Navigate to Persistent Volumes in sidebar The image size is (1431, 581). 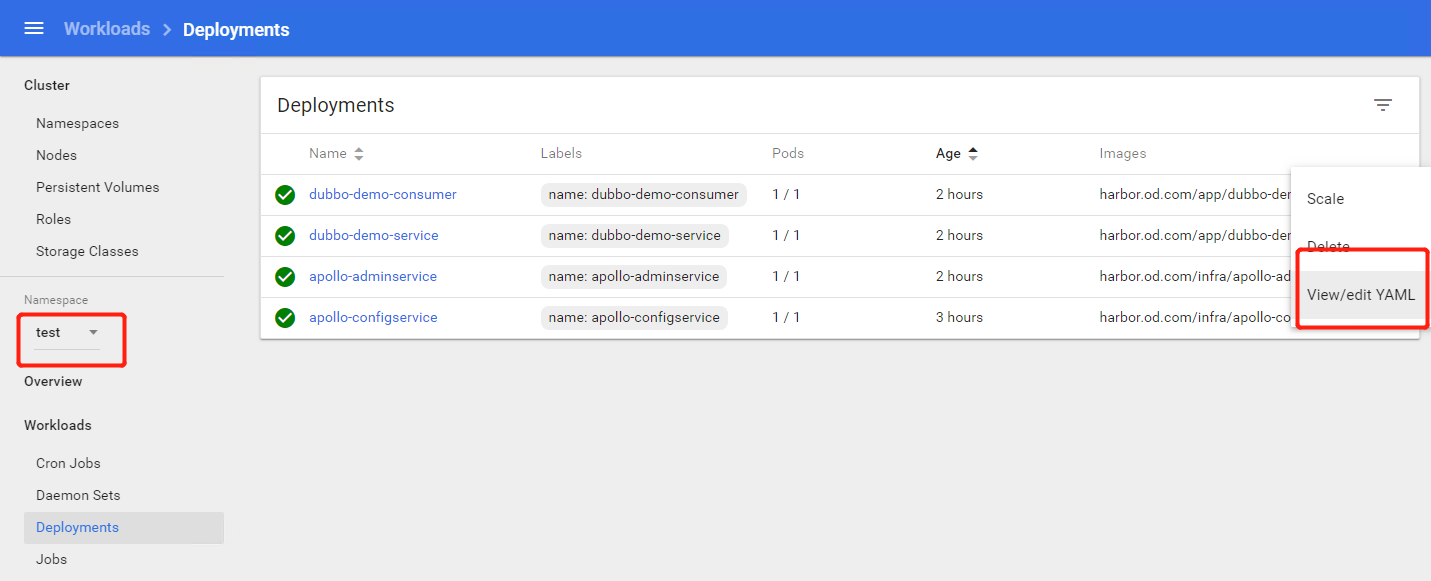pyautogui.click(x=97, y=188)
